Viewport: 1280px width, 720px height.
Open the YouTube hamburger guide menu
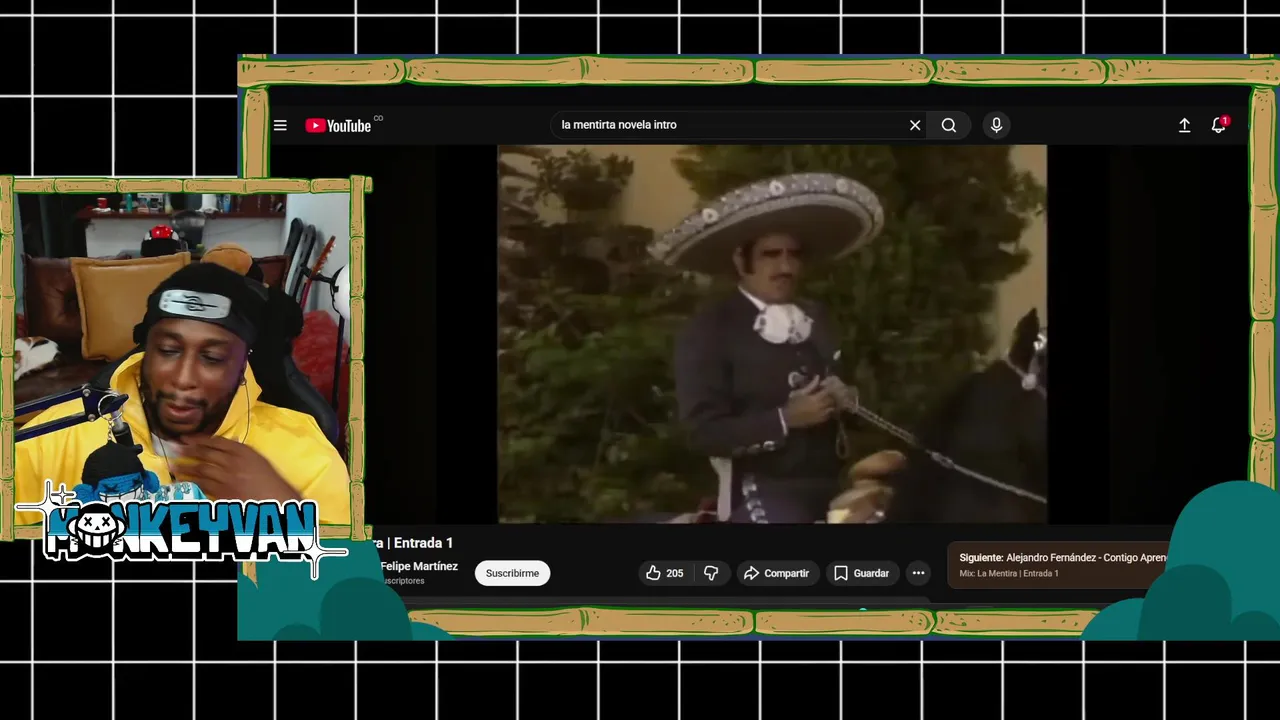[280, 125]
